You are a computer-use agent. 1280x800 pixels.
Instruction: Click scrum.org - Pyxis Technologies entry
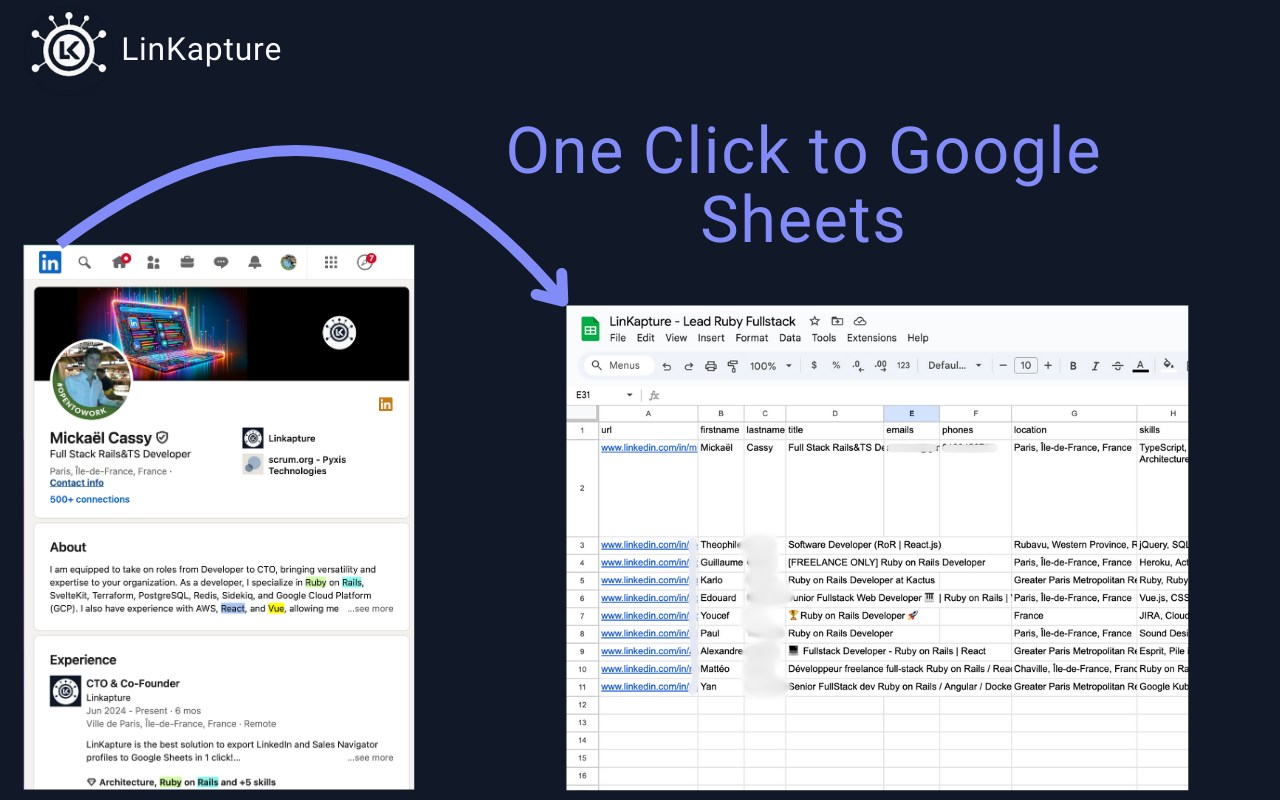point(295,465)
